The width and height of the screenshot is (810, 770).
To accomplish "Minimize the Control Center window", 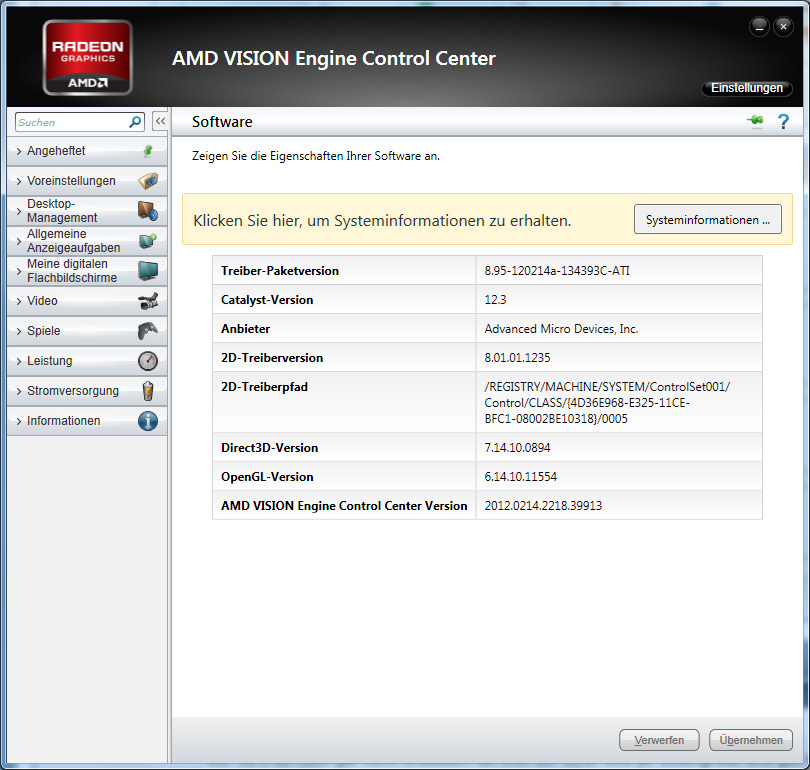I will pyautogui.click(x=759, y=27).
